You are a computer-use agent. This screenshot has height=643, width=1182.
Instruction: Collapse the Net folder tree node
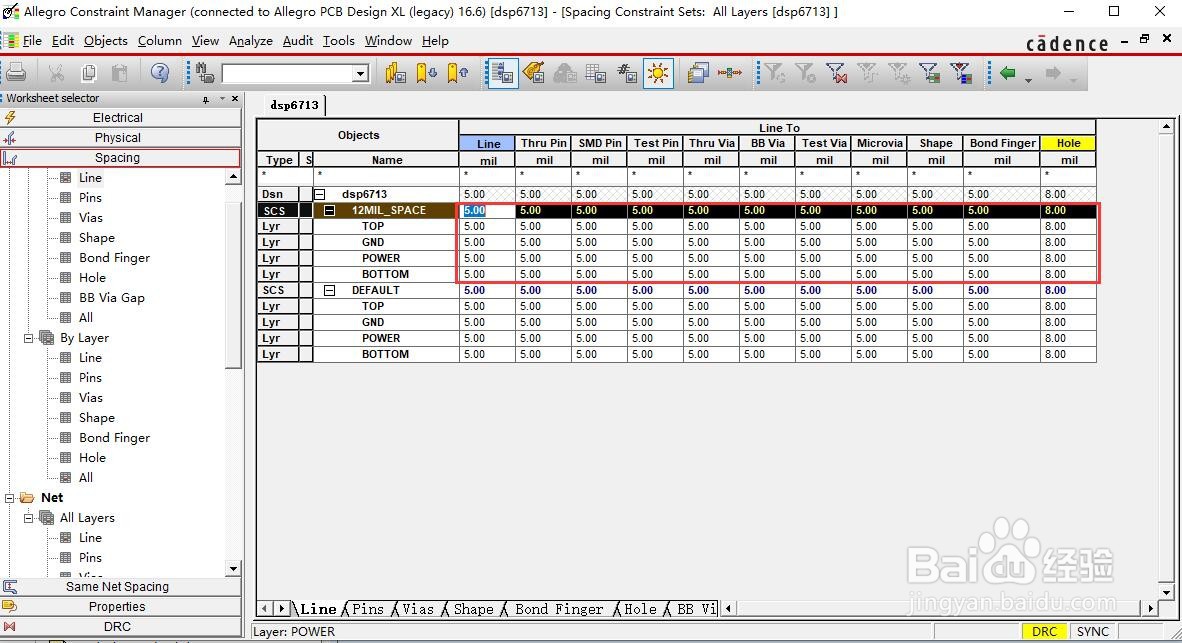tap(10, 498)
